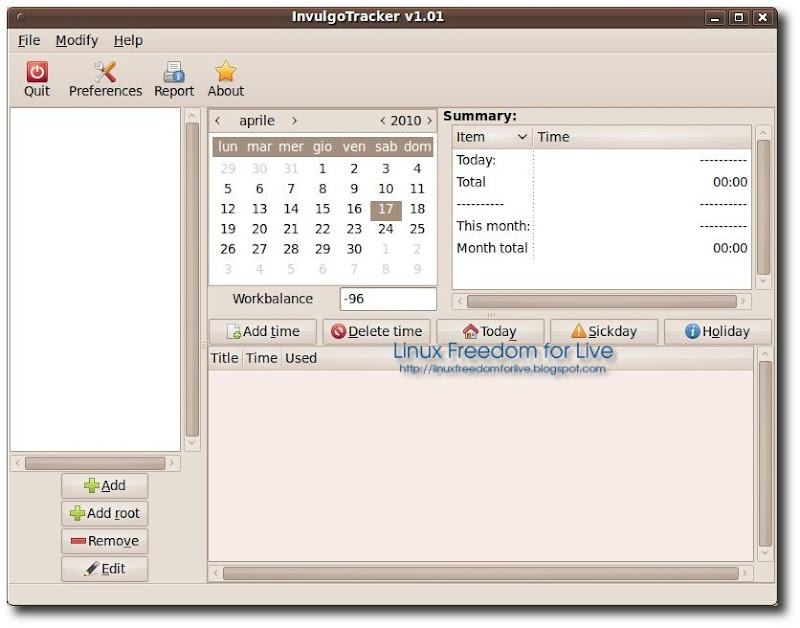Select calendar day 25
The width and height of the screenshot is (800, 628).
click(417, 229)
